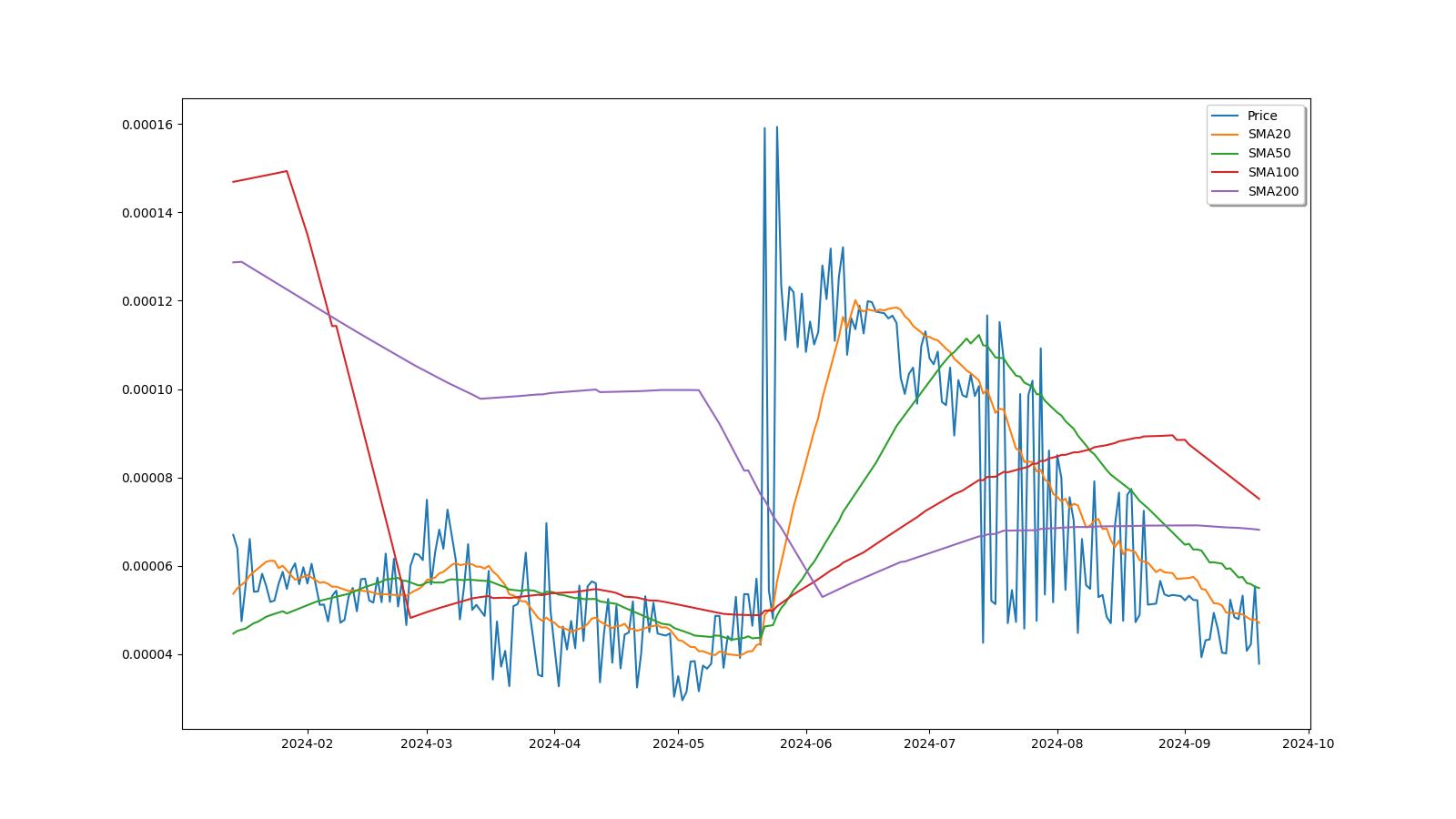Click the blue Price legend line sample
Screen dimensions: 1456x819
click(x=1226, y=116)
